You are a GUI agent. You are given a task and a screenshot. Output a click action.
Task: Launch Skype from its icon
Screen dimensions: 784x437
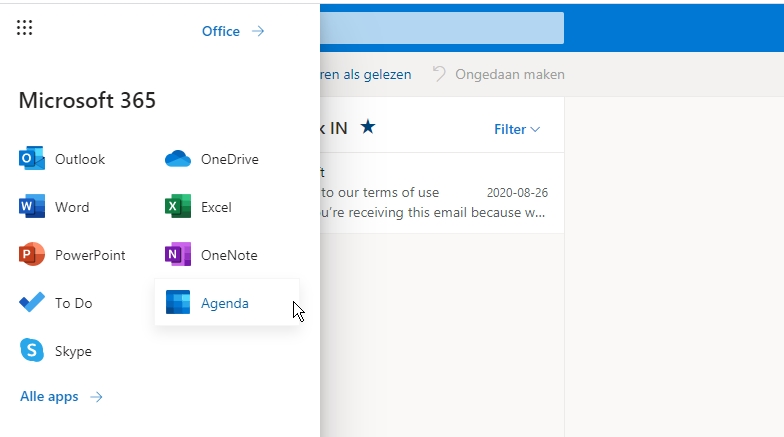click(x=32, y=351)
